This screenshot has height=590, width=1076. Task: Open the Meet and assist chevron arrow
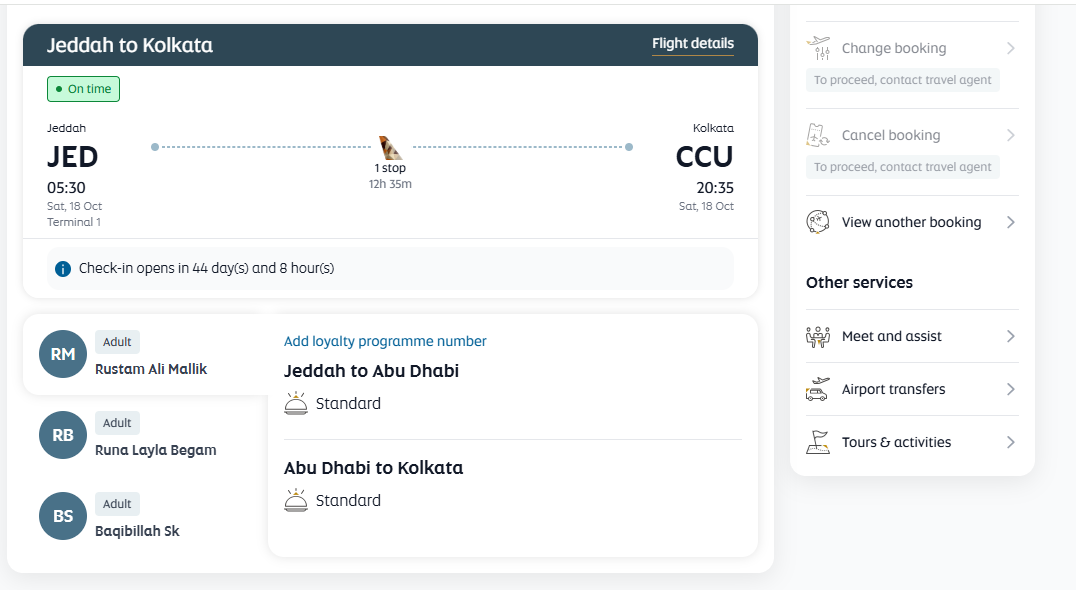coord(1011,336)
